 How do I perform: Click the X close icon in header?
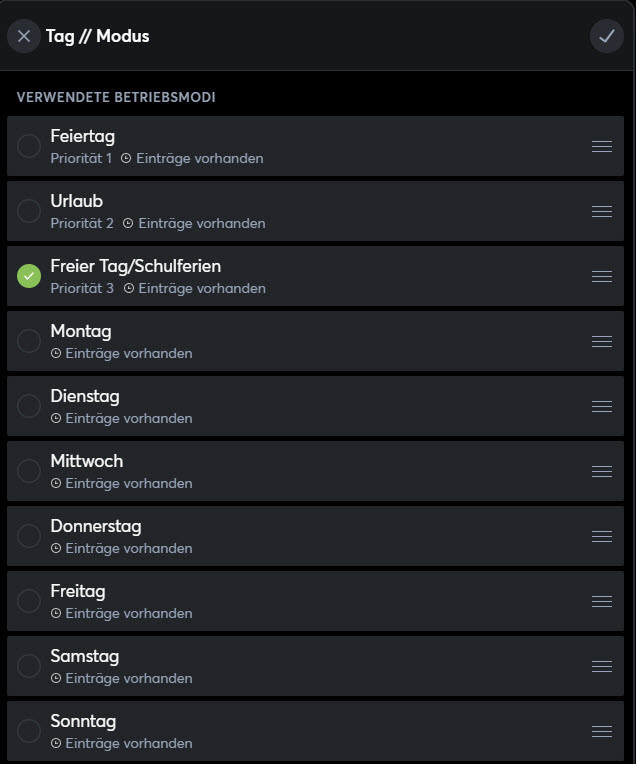(24, 36)
